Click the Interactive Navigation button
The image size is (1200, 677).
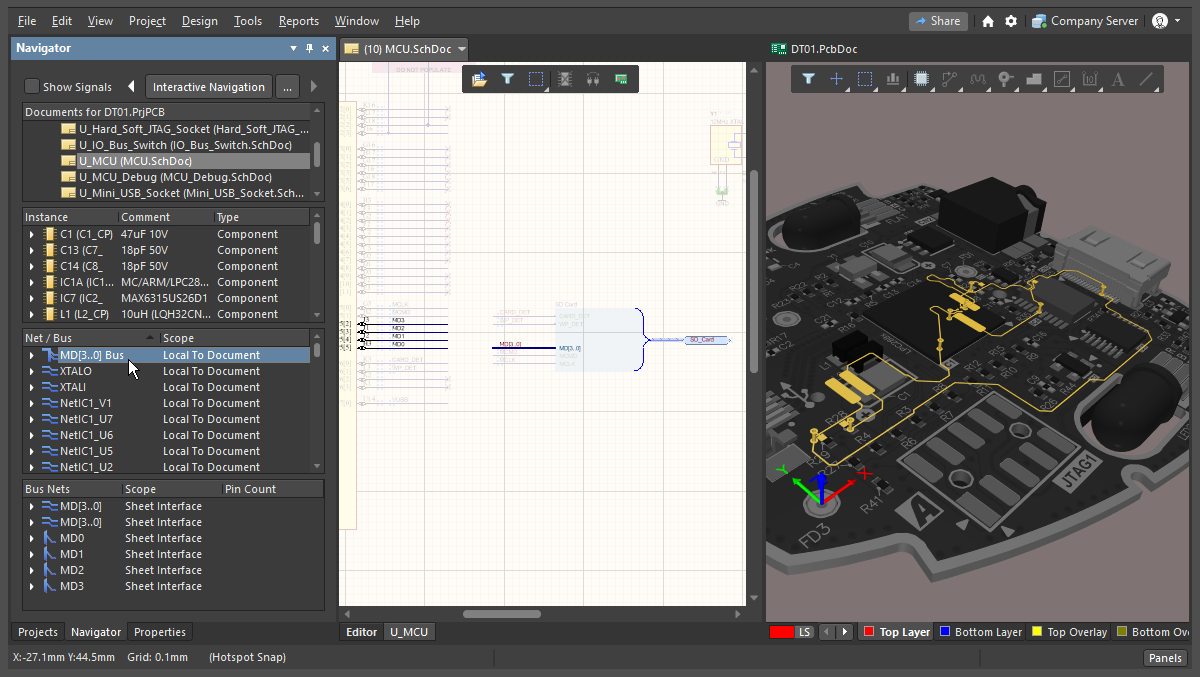[208, 87]
